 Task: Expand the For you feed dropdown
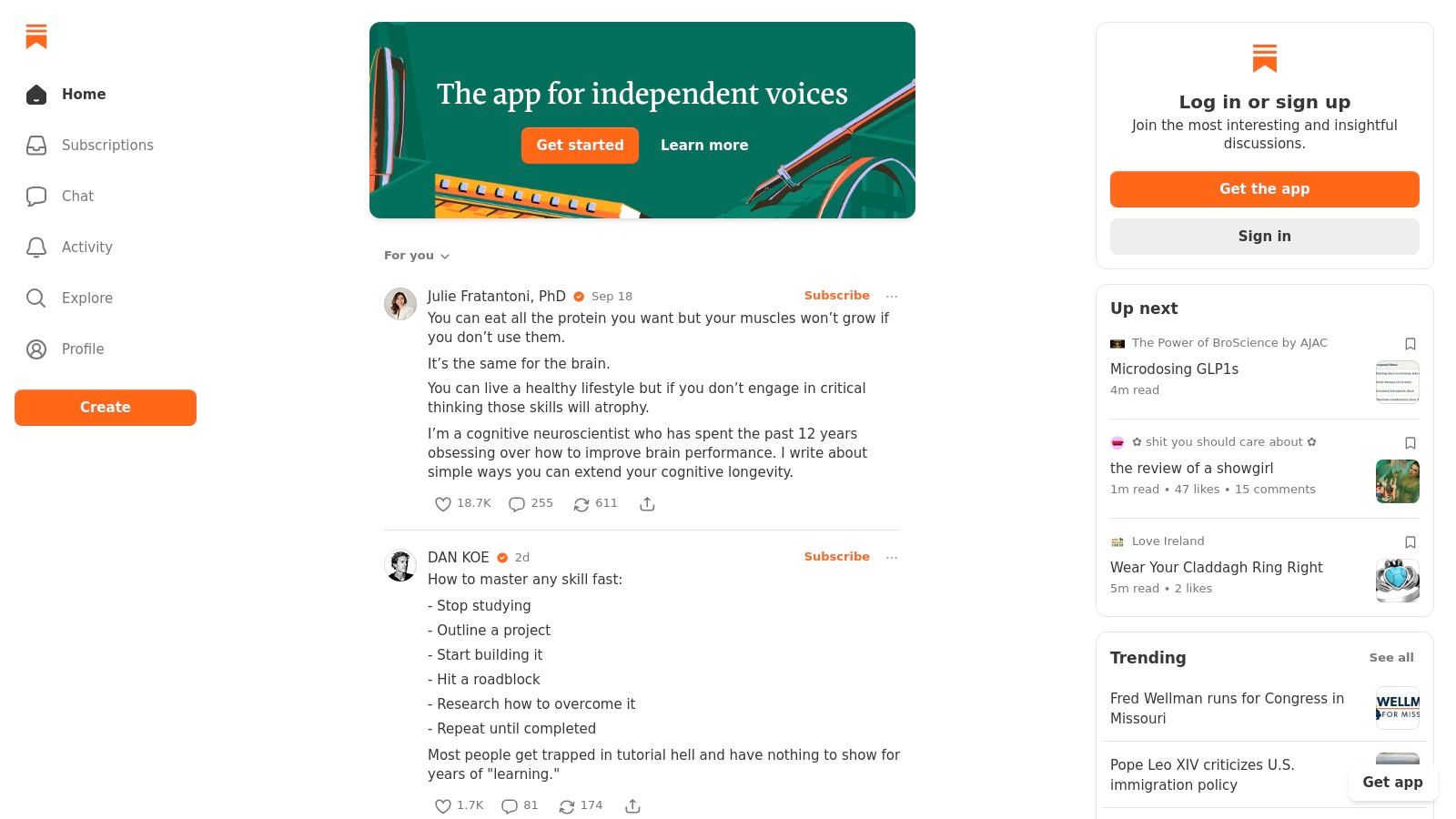pyautogui.click(x=417, y=256)
